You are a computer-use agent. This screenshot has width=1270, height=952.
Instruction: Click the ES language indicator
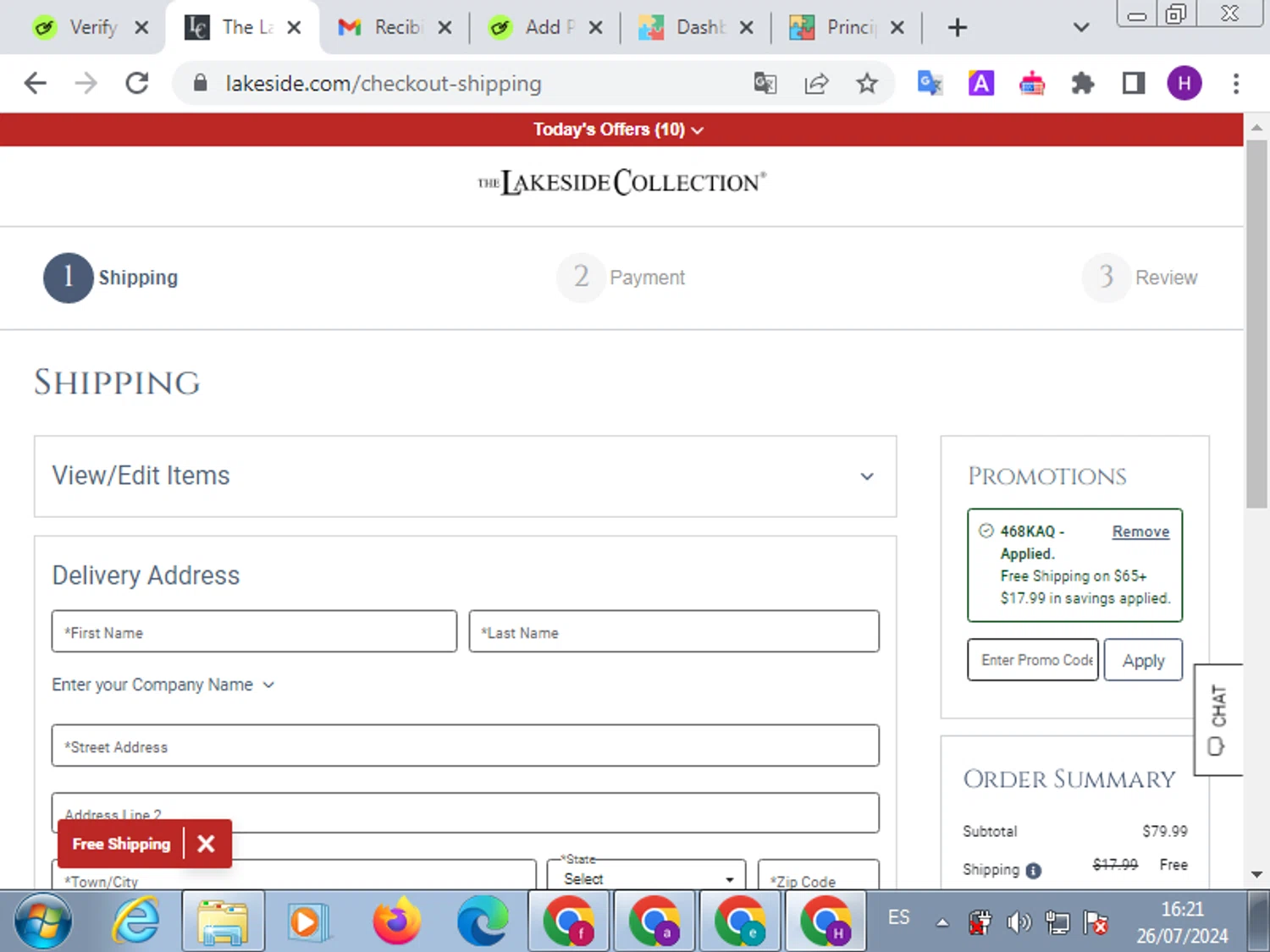(899, 917)
